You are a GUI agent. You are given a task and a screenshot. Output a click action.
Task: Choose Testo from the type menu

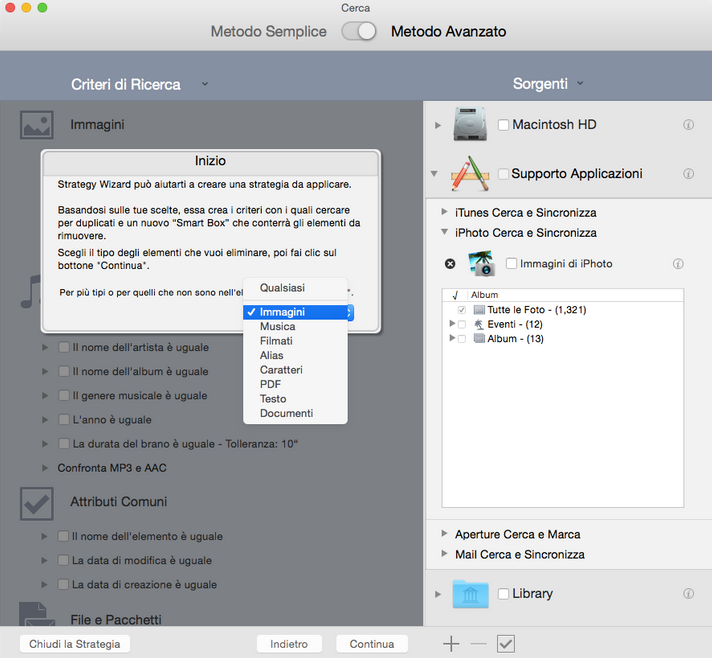pyautogui.click(x=296, y=399)
